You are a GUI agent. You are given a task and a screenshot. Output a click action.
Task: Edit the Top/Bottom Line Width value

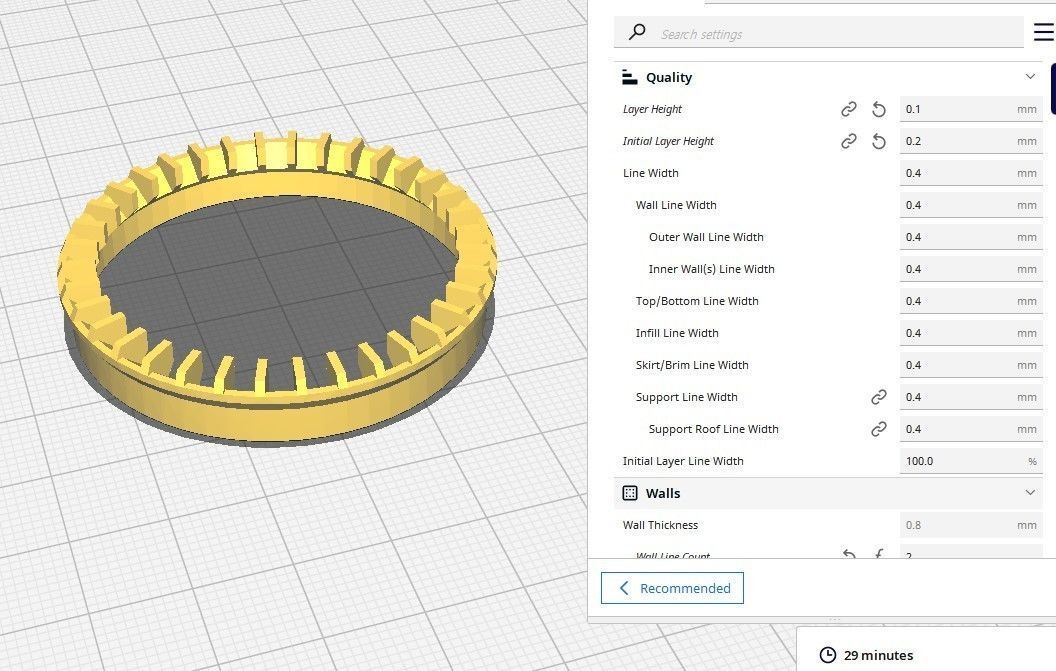coord(971,301)
